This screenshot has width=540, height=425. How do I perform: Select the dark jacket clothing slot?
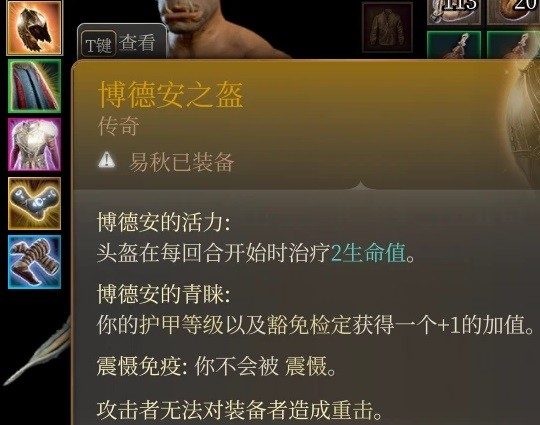[387, 28]
